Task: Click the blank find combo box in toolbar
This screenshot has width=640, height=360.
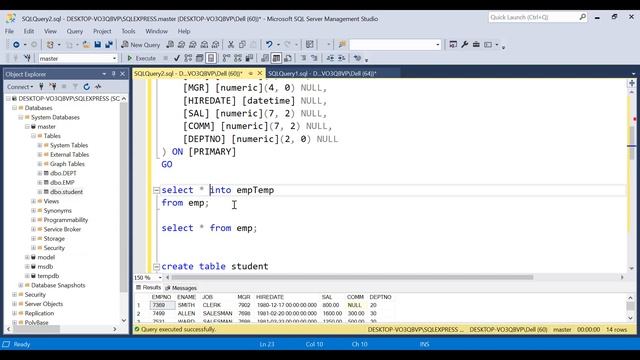Action: click(x=395, y=44)
